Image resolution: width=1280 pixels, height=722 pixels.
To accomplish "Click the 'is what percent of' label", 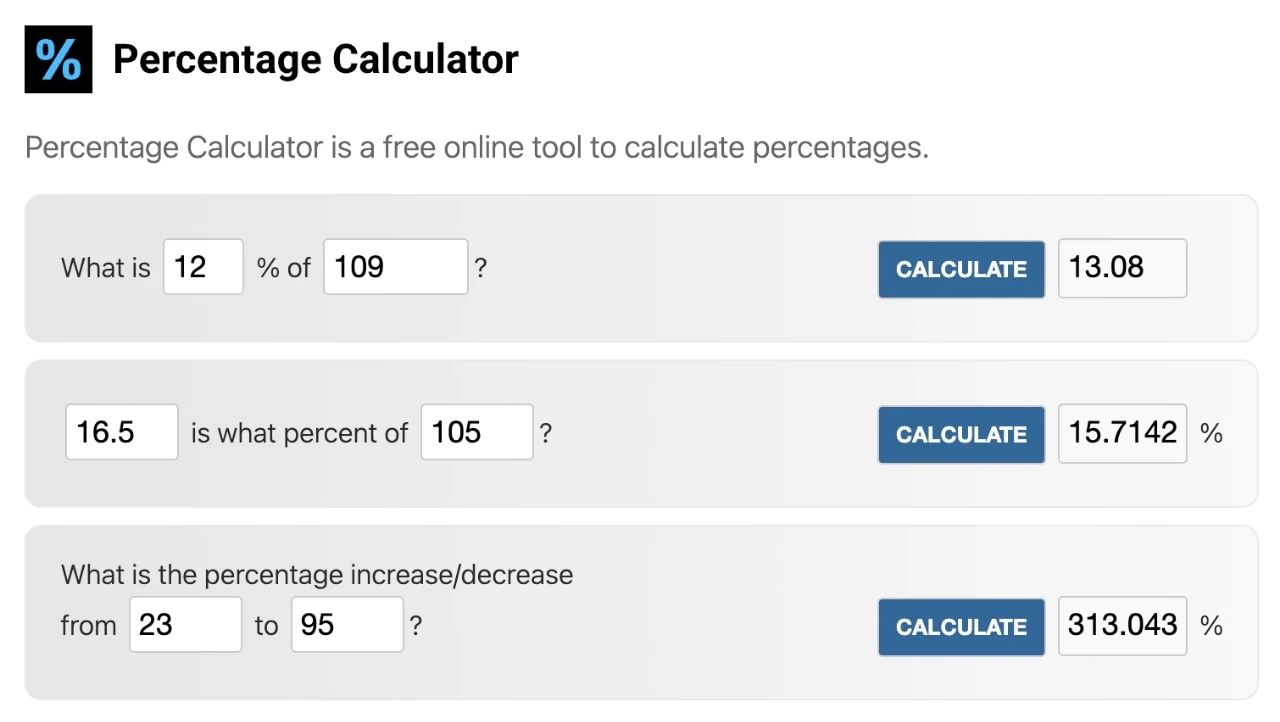I will pos(299,433).
